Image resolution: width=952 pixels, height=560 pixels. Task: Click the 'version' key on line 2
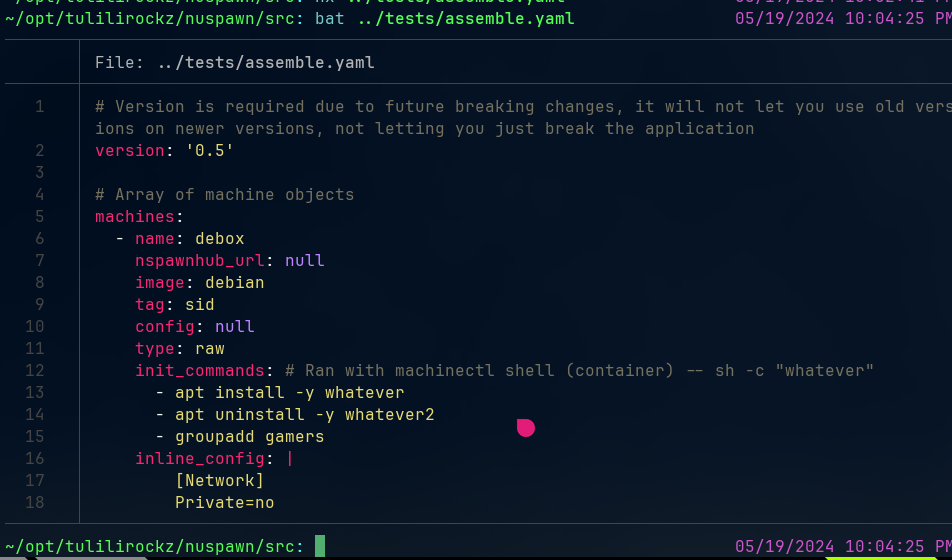[130, 151]
